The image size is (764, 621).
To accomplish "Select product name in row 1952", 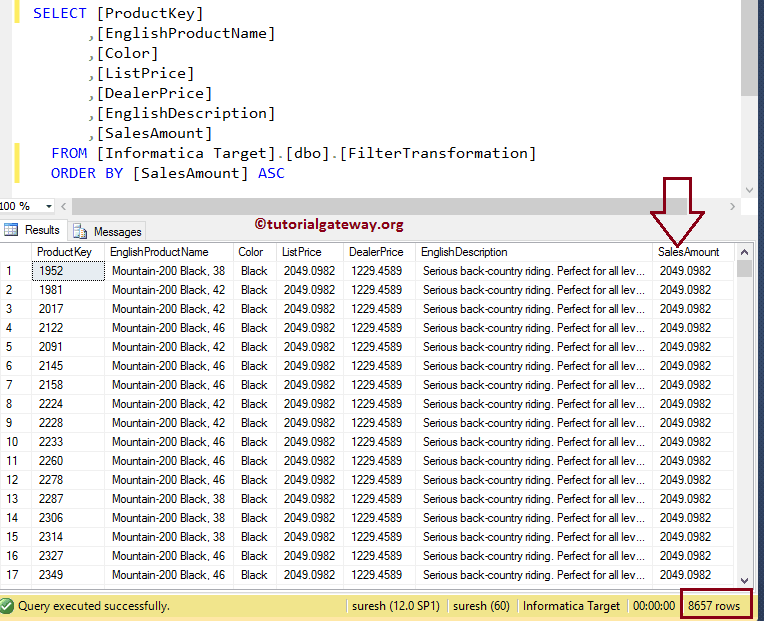I will tap(169, 271).
